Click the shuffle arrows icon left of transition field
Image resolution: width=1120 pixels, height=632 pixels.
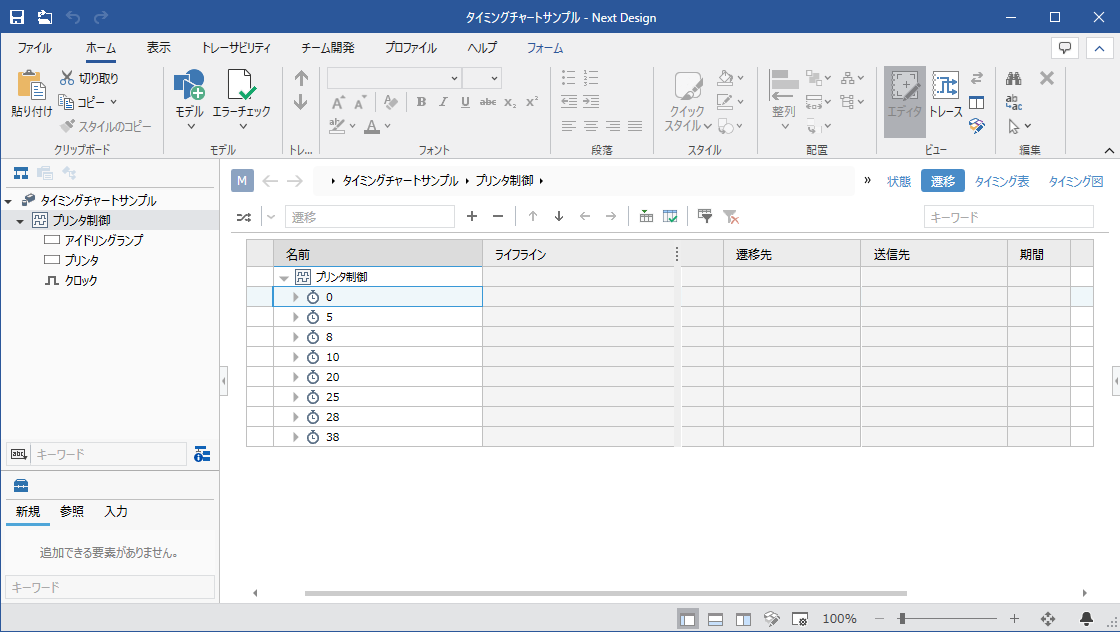244,217
